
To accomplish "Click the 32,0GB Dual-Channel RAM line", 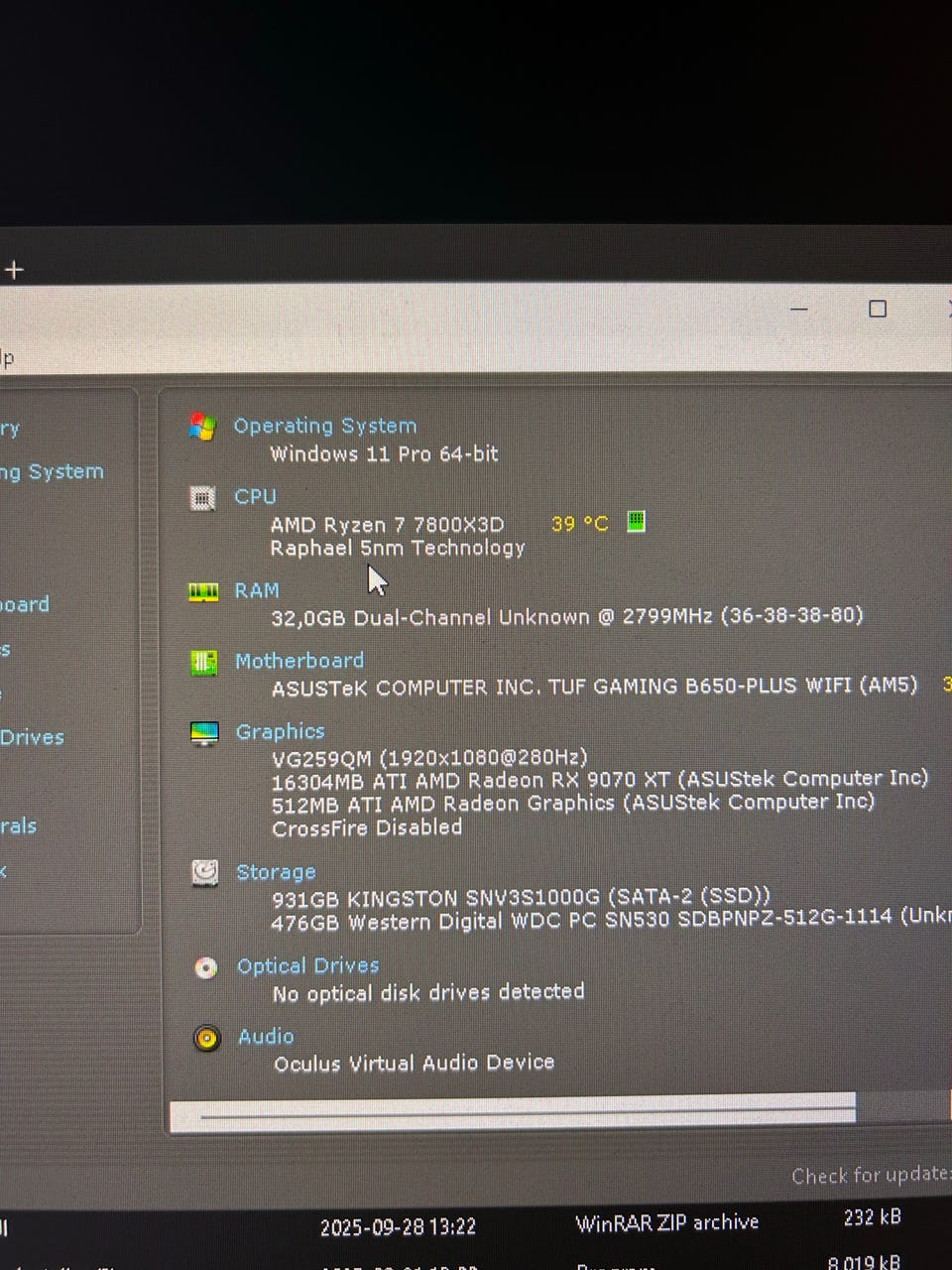I will (567, 616).
